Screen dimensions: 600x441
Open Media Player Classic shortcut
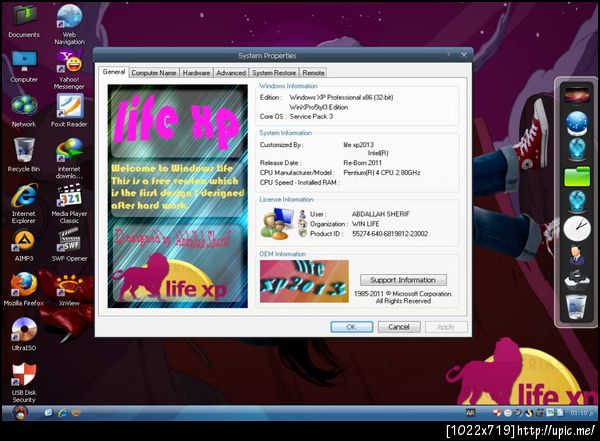[69, 204]
